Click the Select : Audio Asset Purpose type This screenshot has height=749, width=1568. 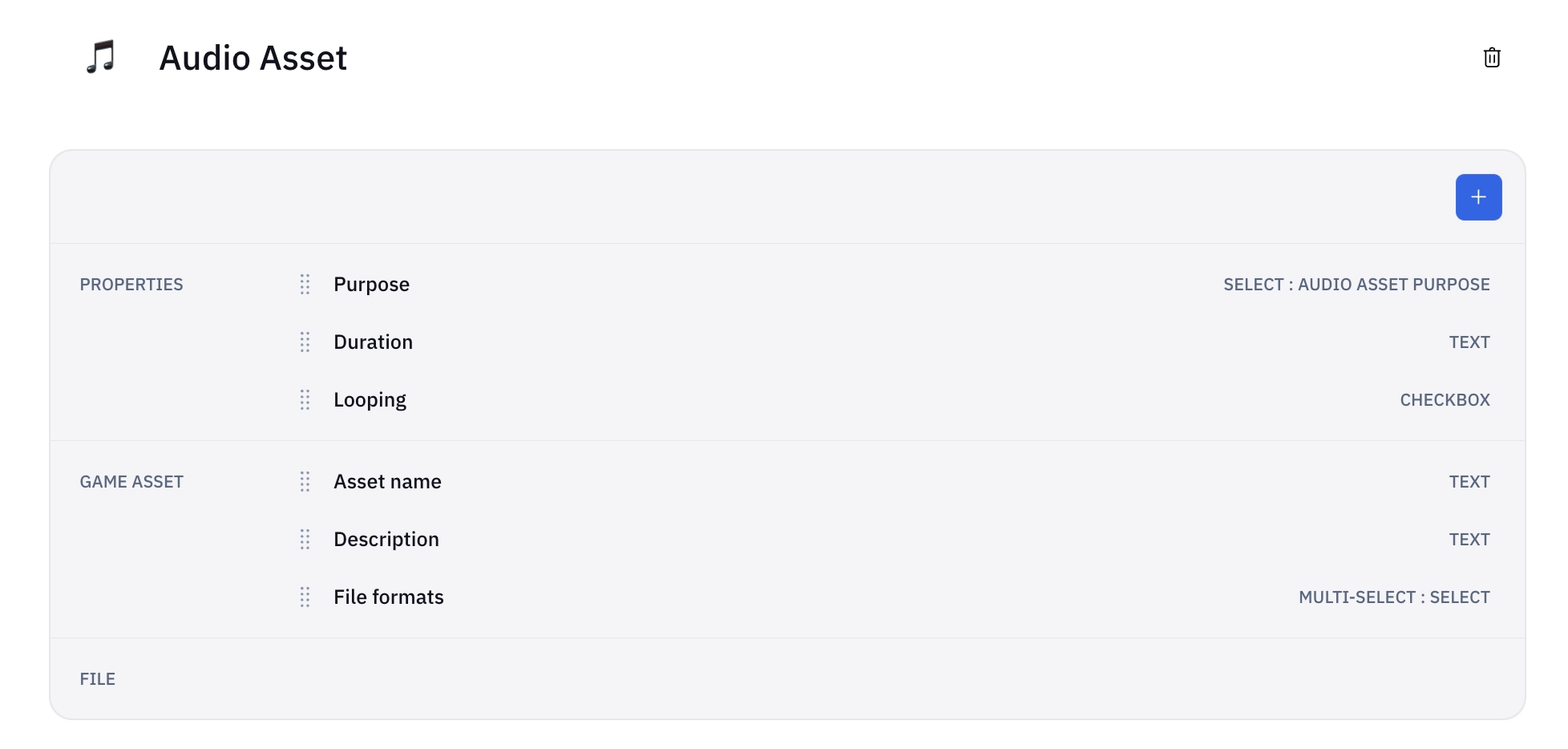pos(1356,285)
